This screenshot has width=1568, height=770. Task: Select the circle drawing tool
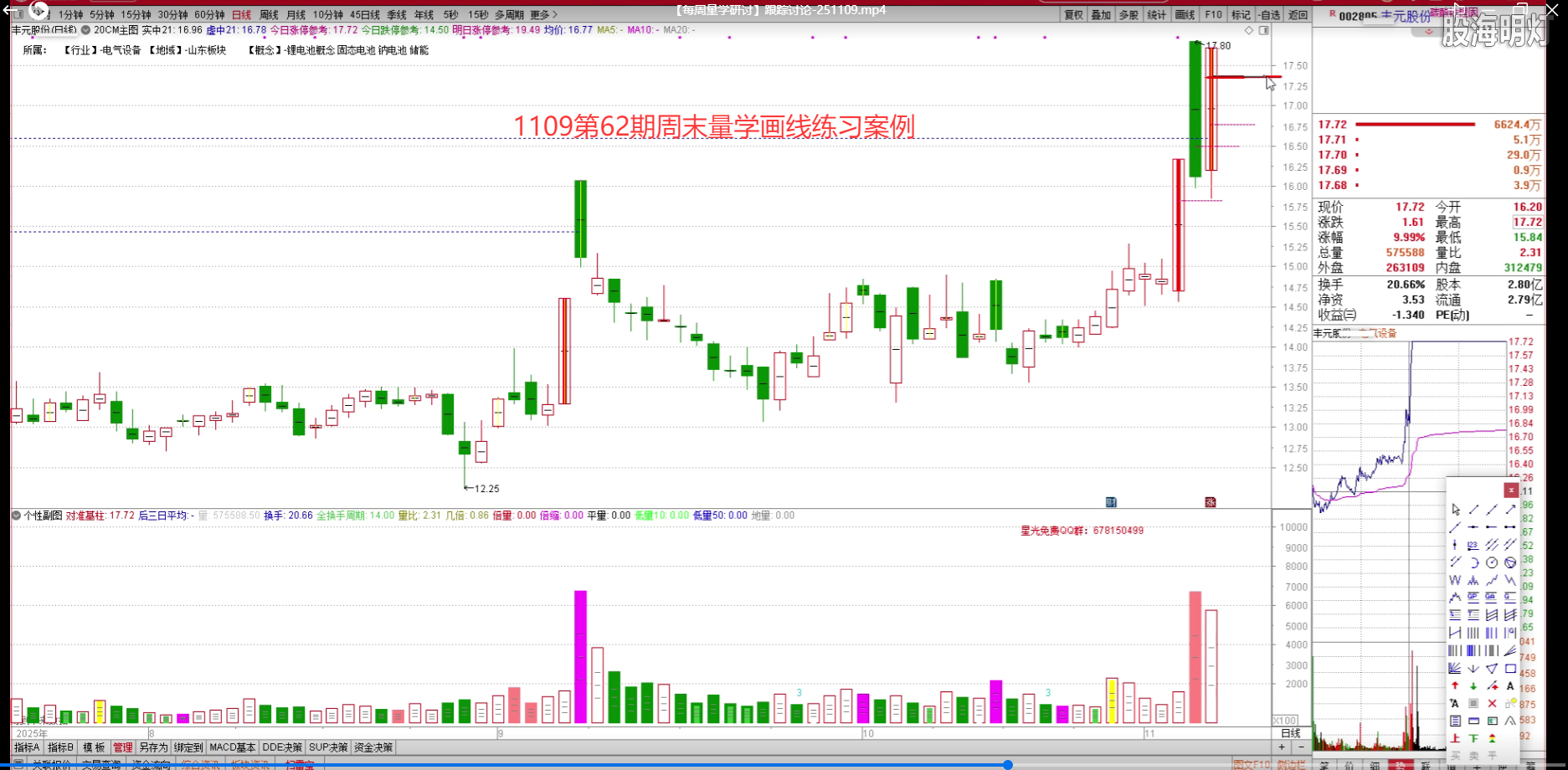pos(1492,562)
